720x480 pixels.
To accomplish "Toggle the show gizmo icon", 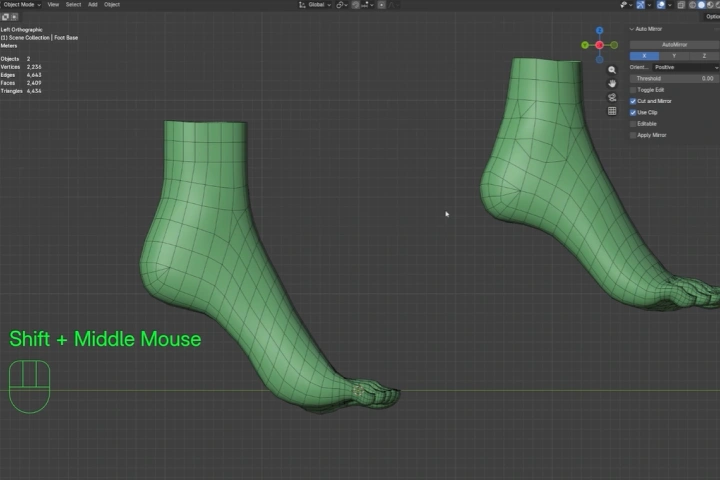I will pyautogui.click(x=641, y=5).
